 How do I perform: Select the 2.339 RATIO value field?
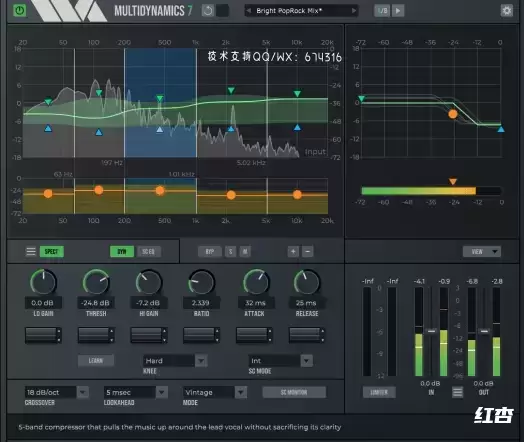201,303
